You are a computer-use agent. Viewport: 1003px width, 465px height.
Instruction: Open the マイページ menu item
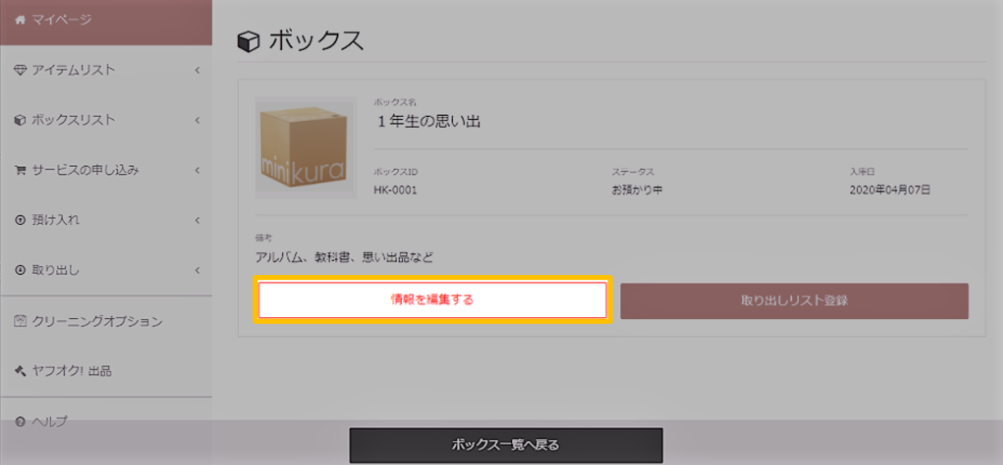click(106, 21)
